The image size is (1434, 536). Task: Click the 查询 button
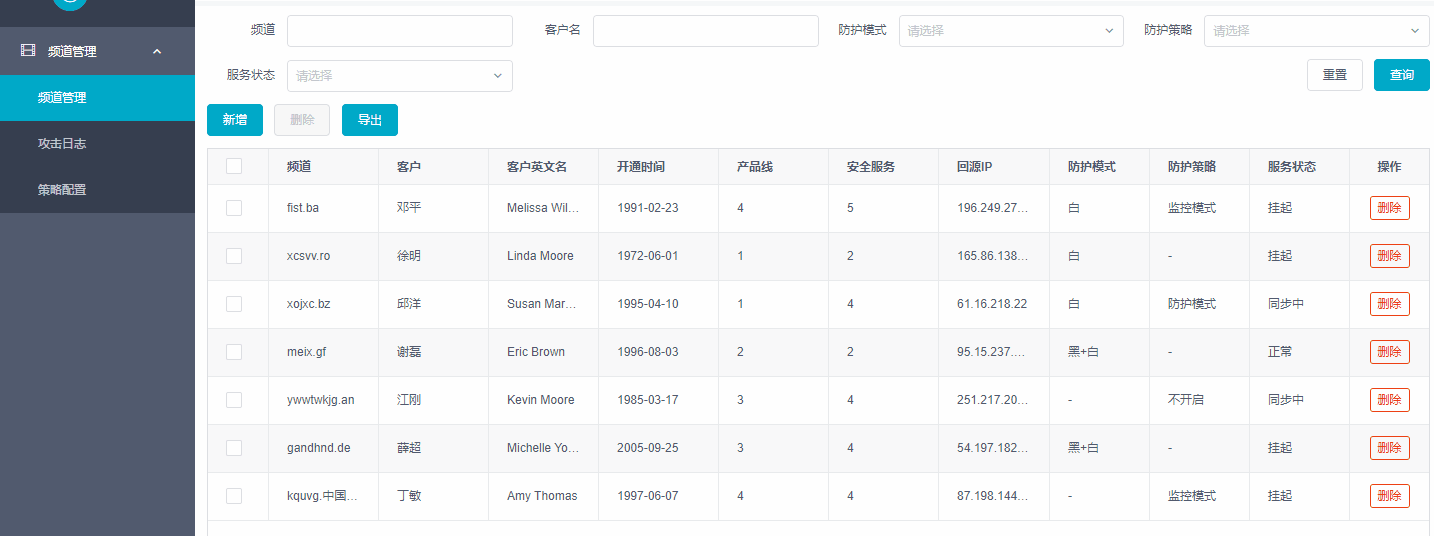click(x=1402, y=75)
